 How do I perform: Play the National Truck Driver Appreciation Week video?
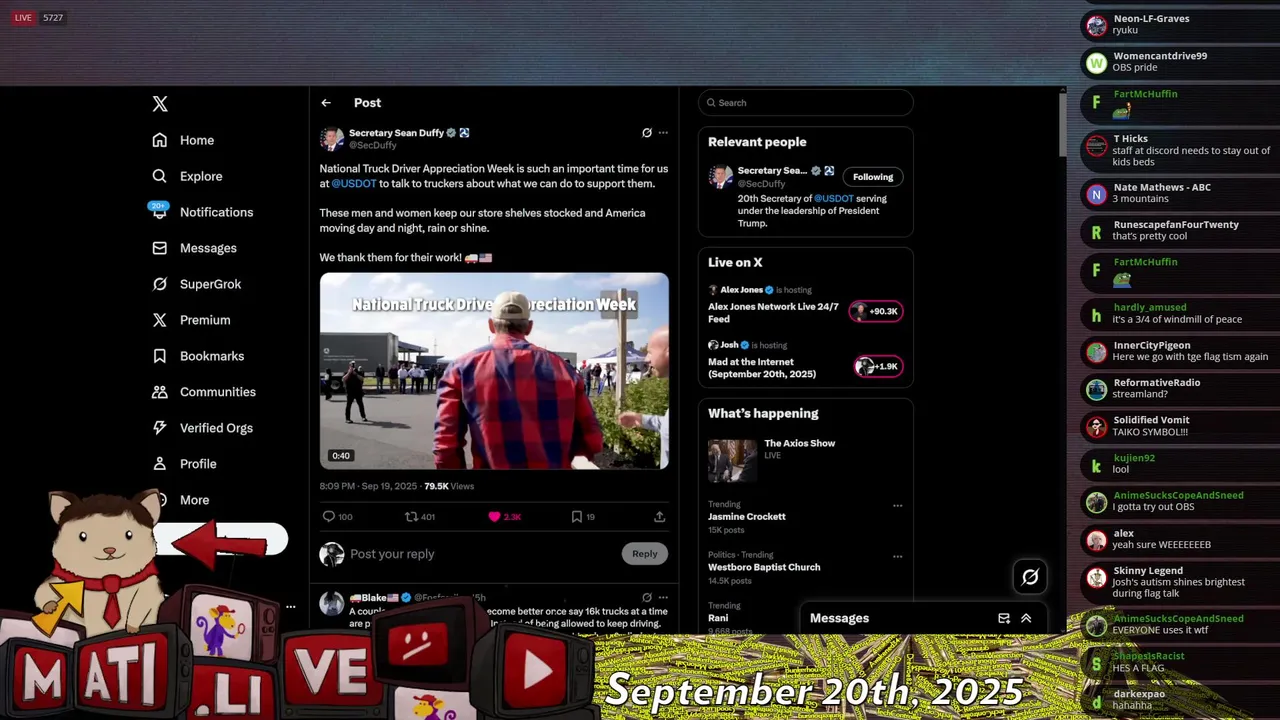[x=494, y=371]
